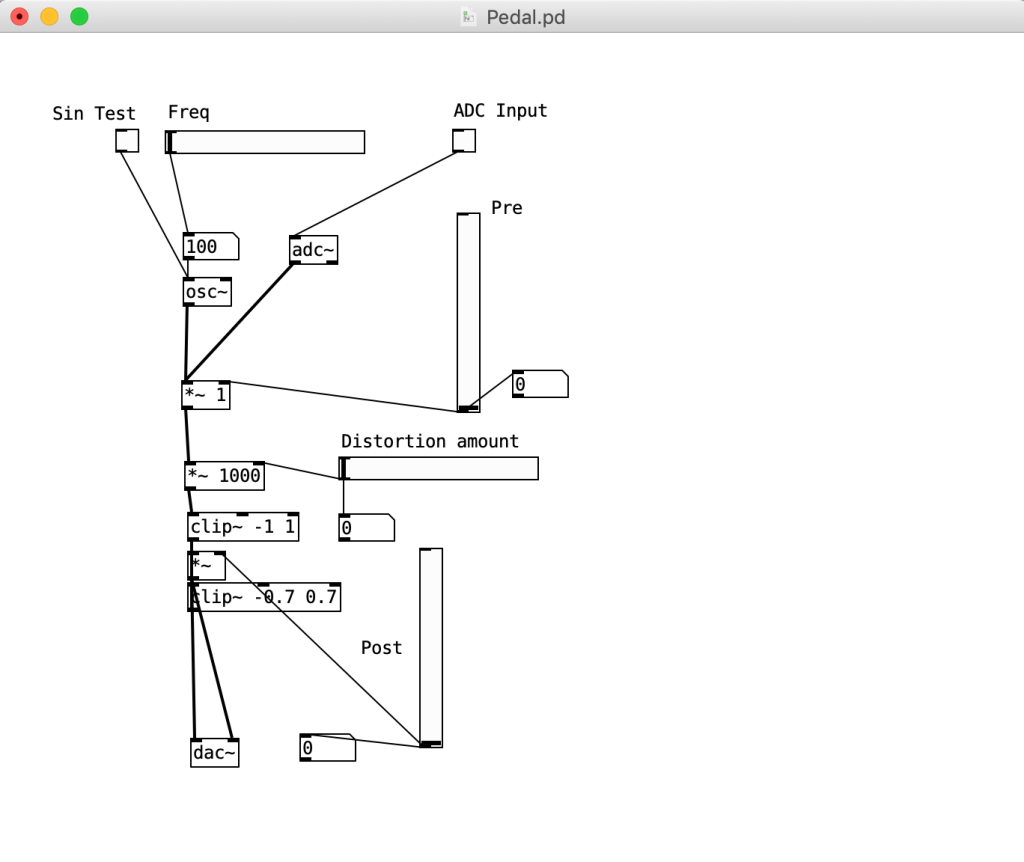1024x862 pixels.
Task: Select the *~ 1 multiplier object
Action: click(205, 396)
